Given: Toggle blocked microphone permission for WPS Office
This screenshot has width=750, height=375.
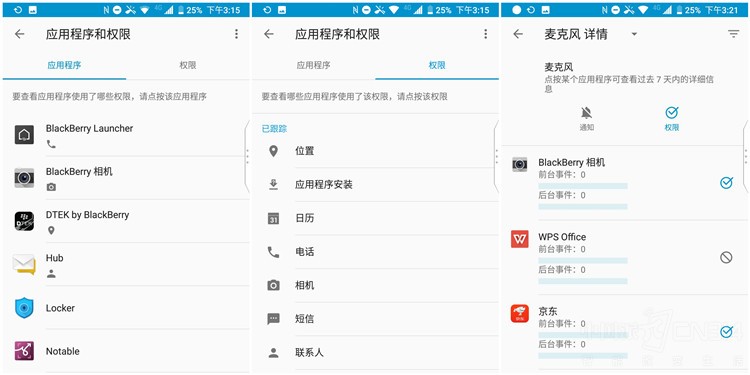Looking at the screenshot, I should click(726, 258).
